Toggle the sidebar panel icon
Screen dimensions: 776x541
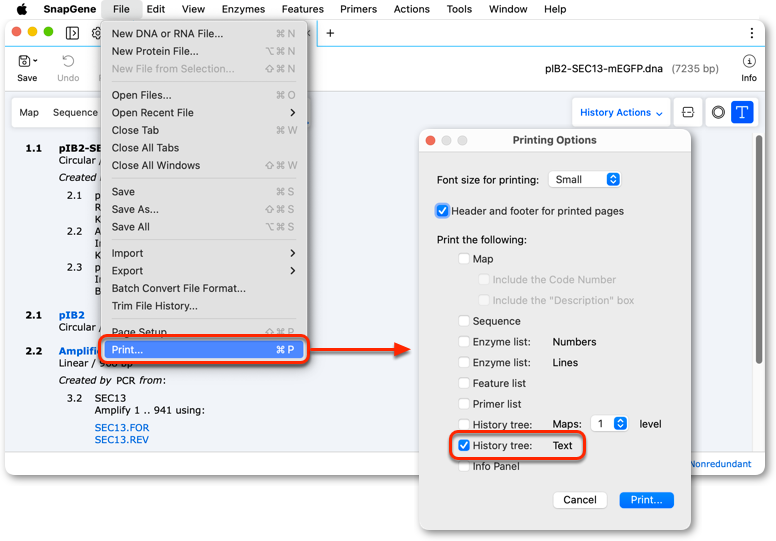[x=72, y=33]
